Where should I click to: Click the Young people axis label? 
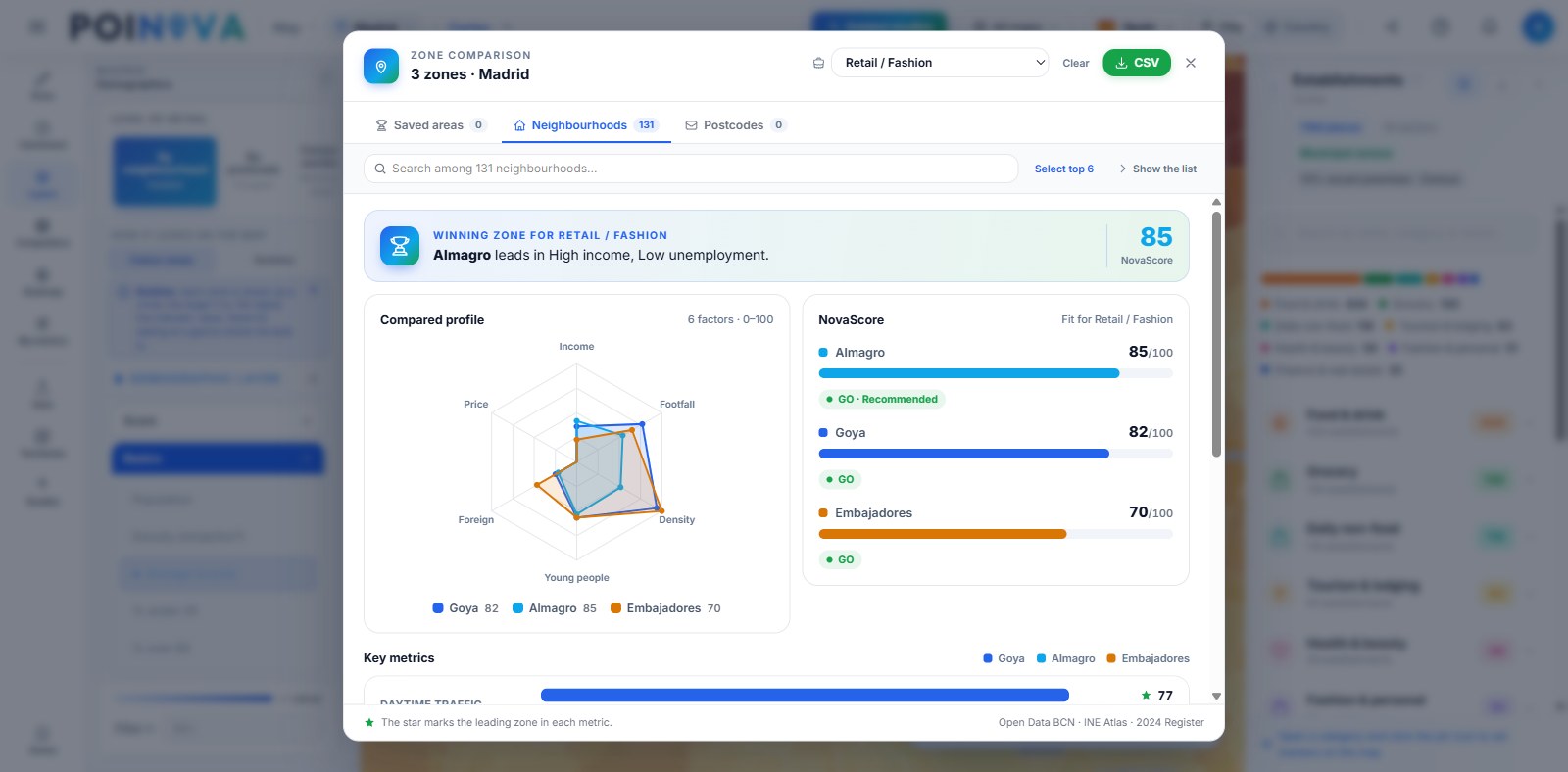[x=576, y=578]
